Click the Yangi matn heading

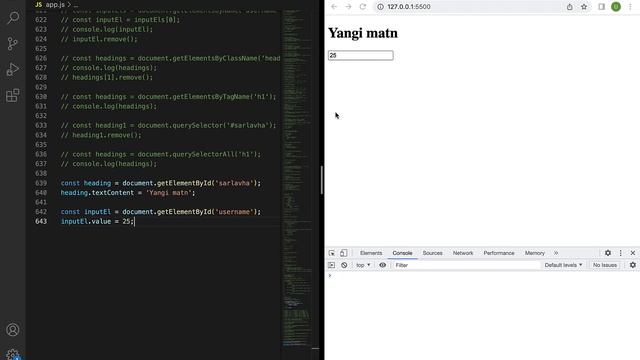point(363,33)
